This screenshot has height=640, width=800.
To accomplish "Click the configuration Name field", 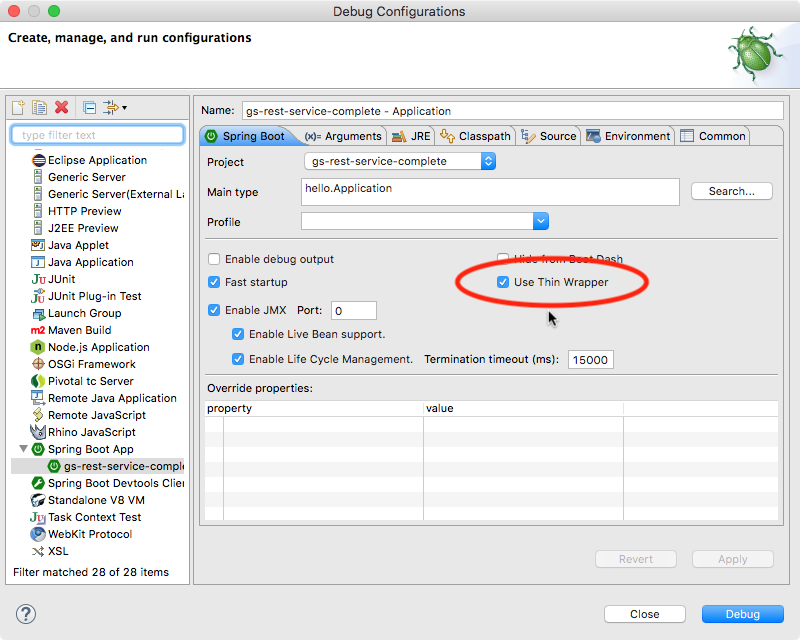I will pos(513,111).
